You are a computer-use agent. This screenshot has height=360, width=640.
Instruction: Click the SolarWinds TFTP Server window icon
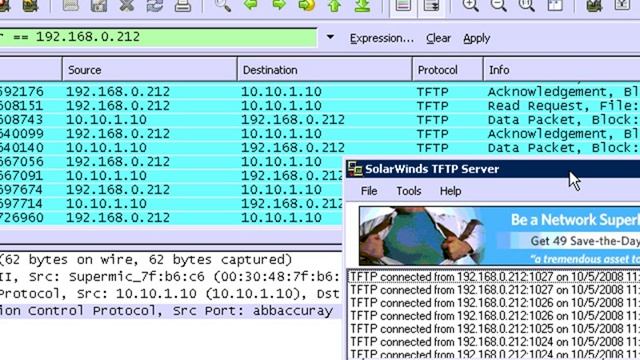coord(355,169)
